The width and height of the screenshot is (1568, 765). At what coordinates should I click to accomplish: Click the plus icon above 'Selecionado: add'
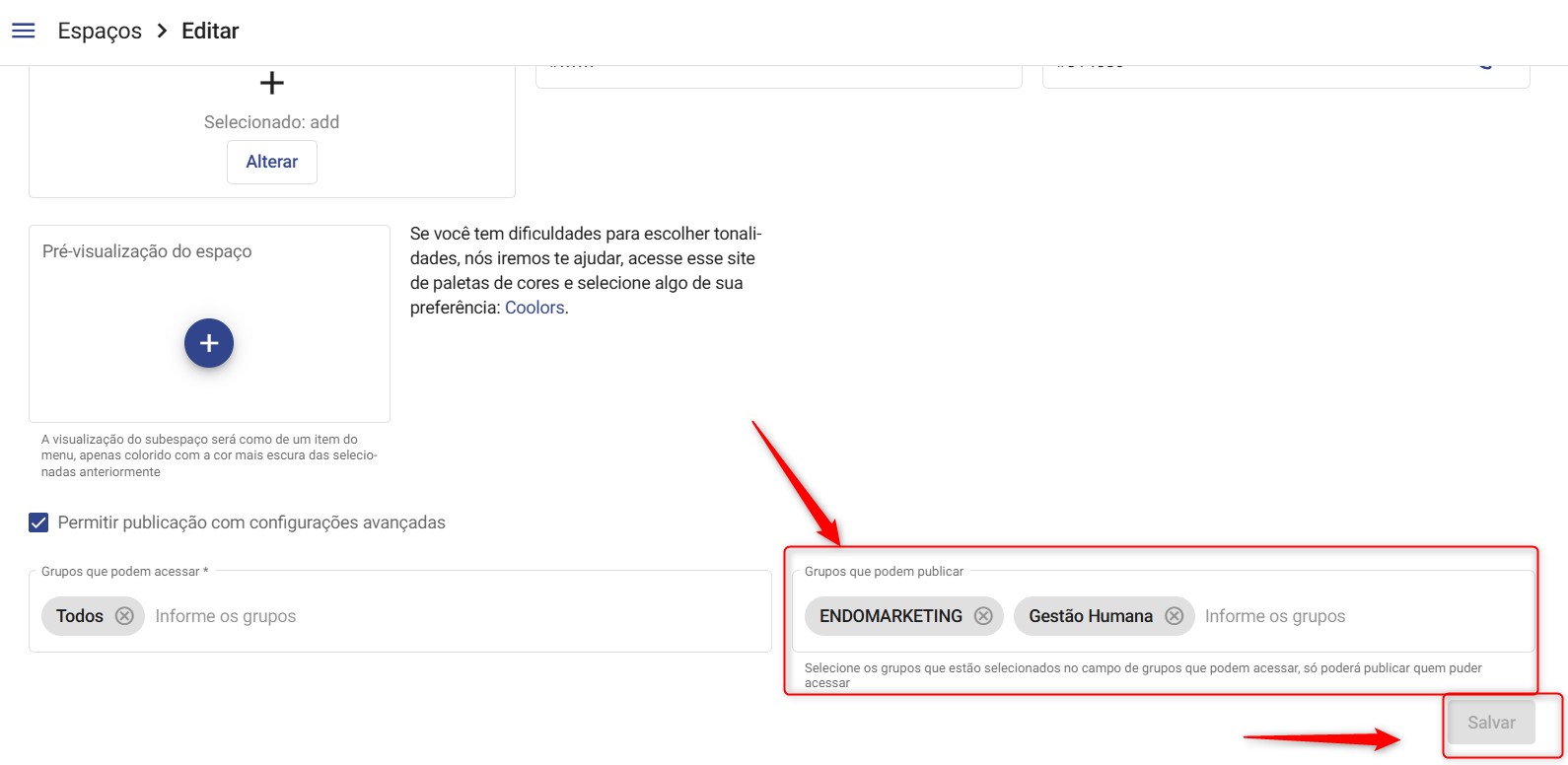tap(271, 83)
